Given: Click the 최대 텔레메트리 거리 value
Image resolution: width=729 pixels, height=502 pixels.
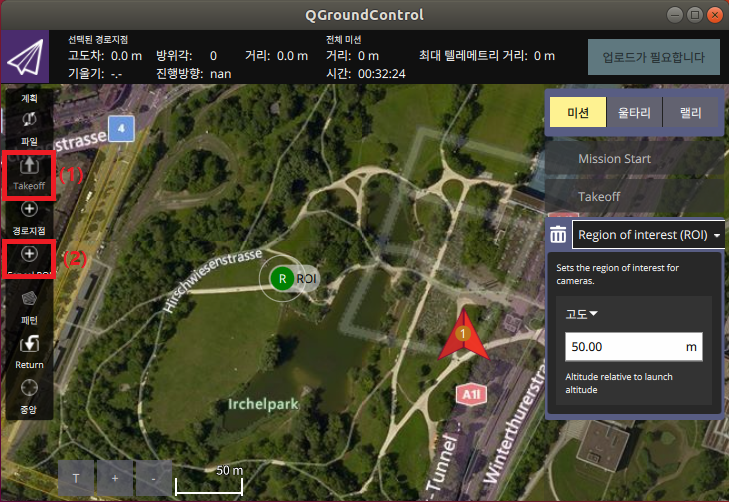Looking at the screenshot, I should [544, 56].
